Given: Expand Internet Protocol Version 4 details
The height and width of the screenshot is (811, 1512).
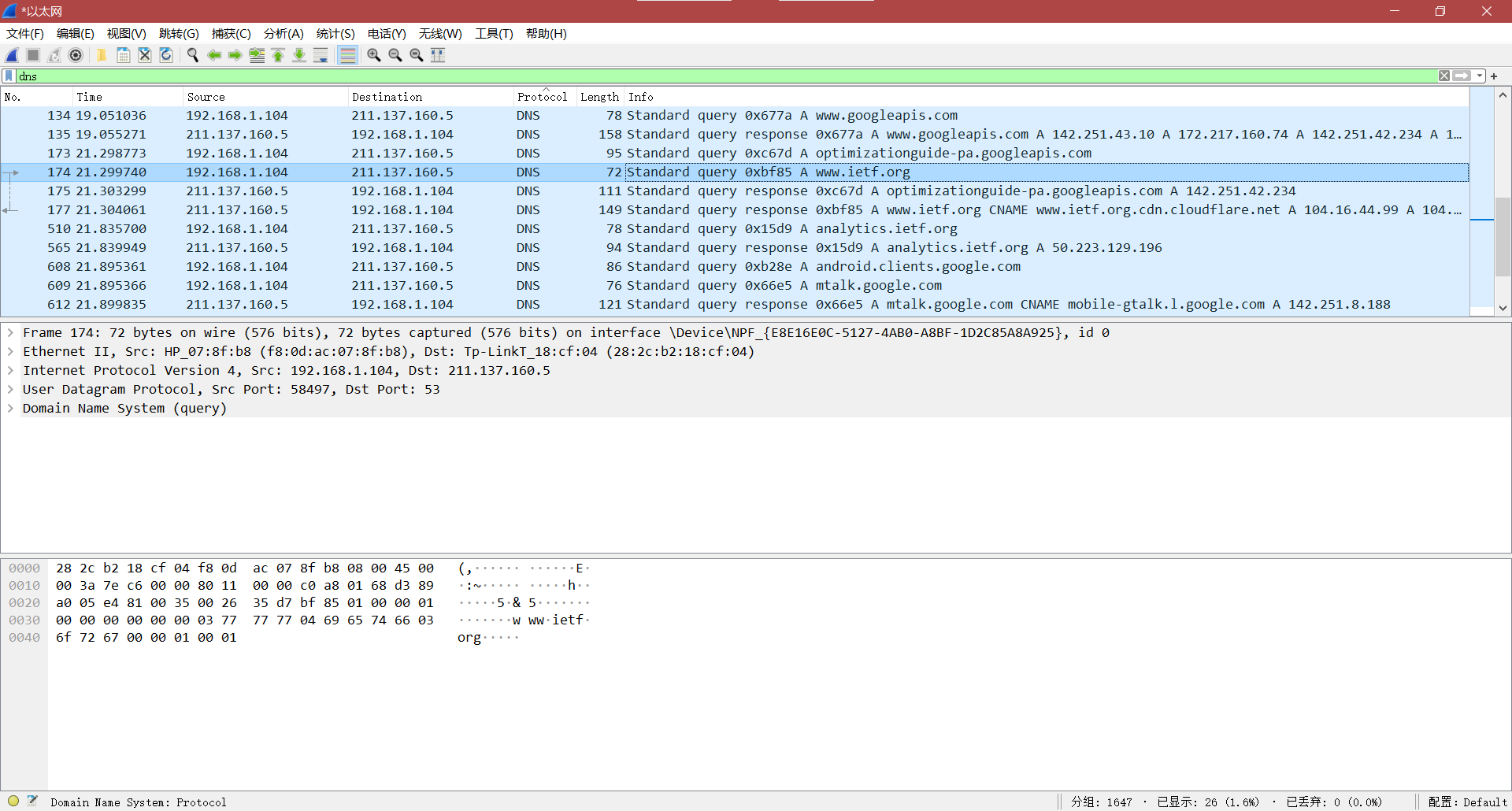Looking at the screenshot, I should click(11, 371).
